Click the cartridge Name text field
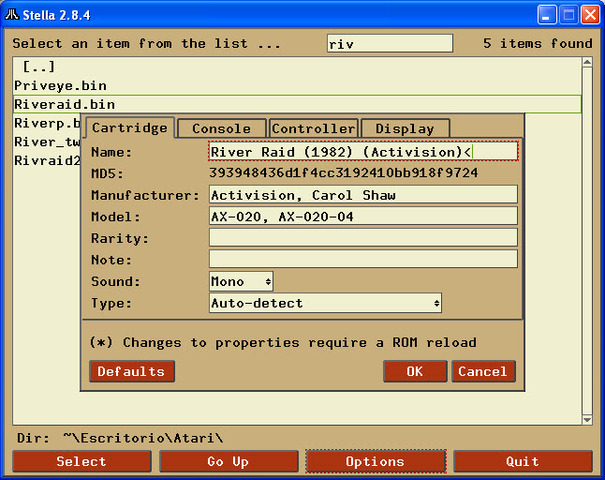Viewport: 605px width, 480px height. [363, 152]
